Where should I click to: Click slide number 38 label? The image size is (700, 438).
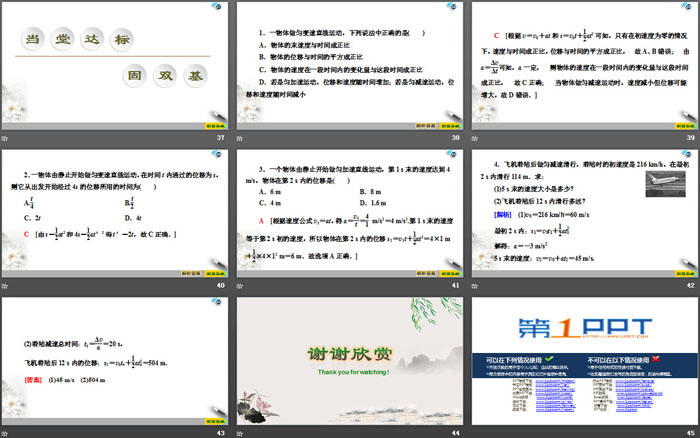point(455,138)
